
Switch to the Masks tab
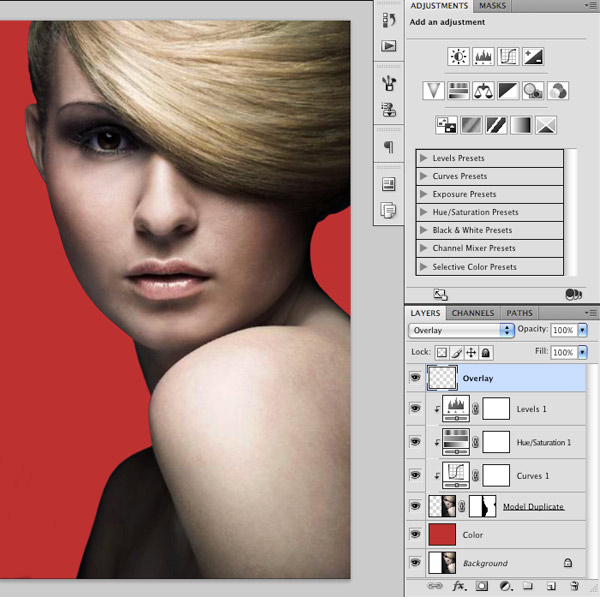(493, 6)
